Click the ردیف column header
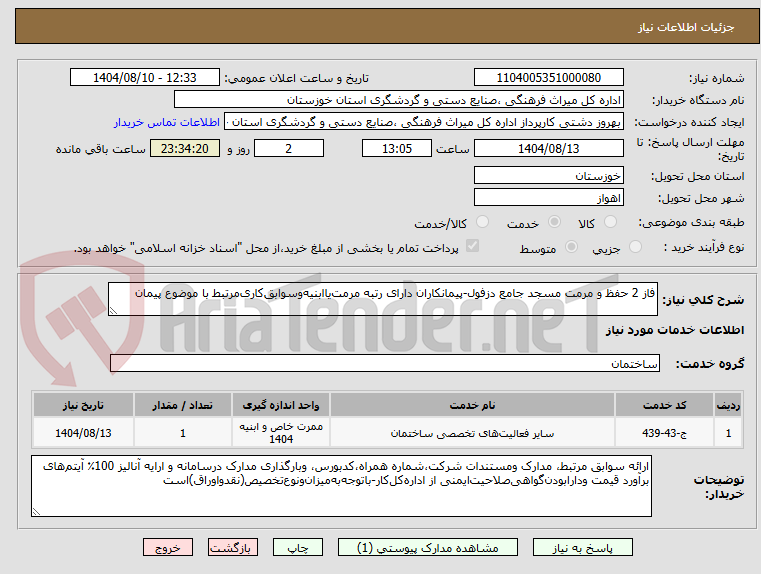The height and width of the screenshot is (574, 761). (728, 405)
